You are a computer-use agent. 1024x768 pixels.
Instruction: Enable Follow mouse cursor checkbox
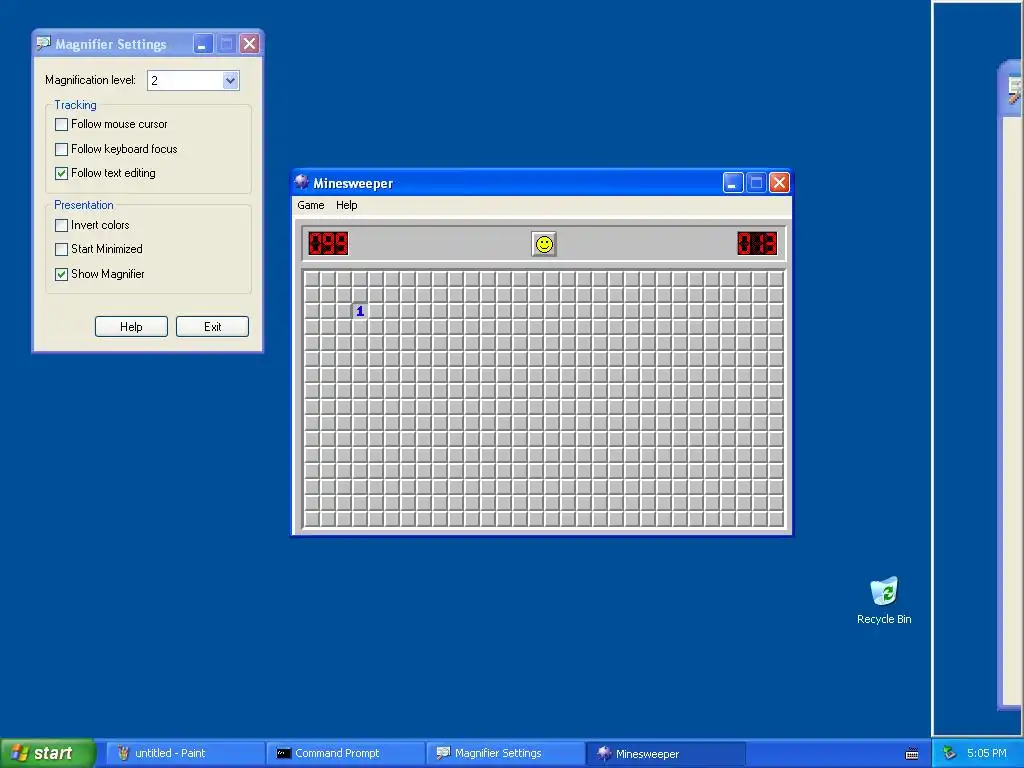61,124
